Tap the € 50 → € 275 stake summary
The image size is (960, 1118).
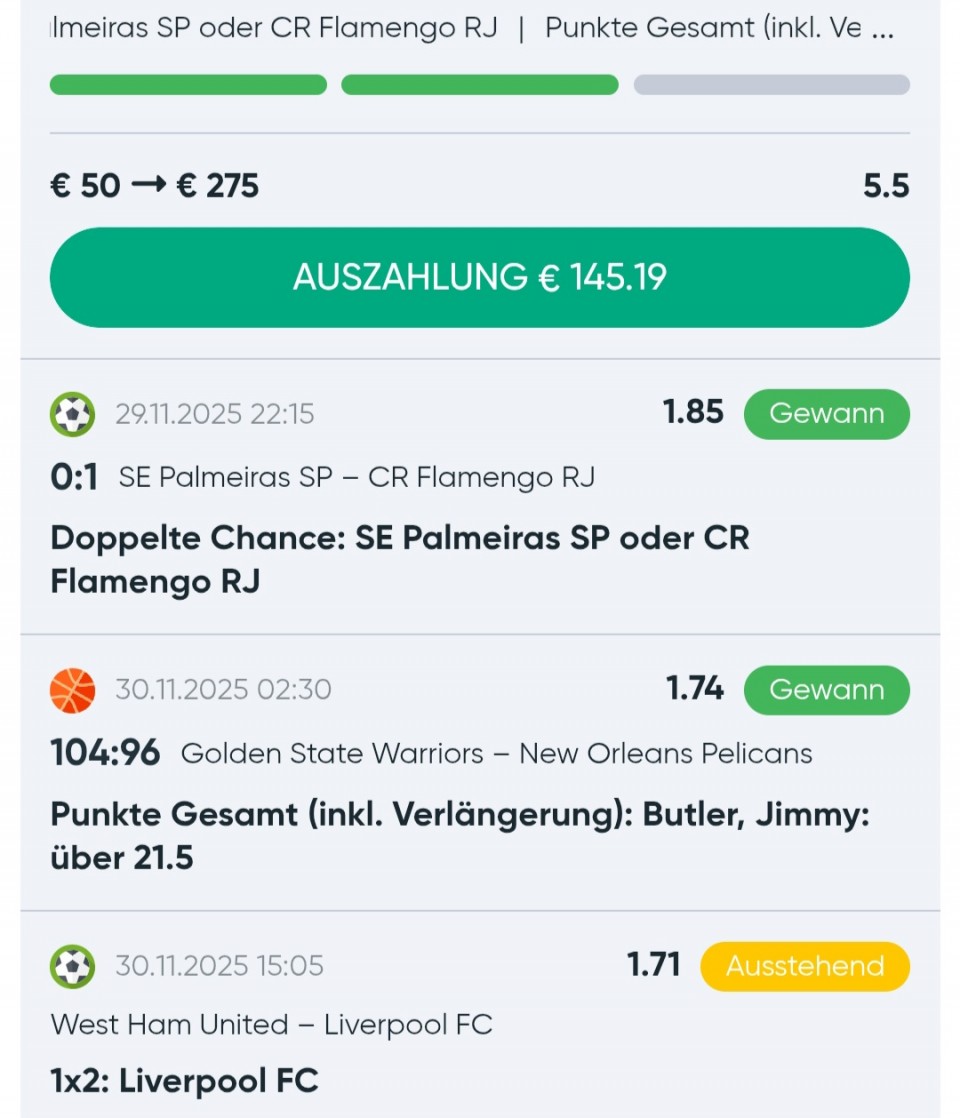(x=154, y=186)
